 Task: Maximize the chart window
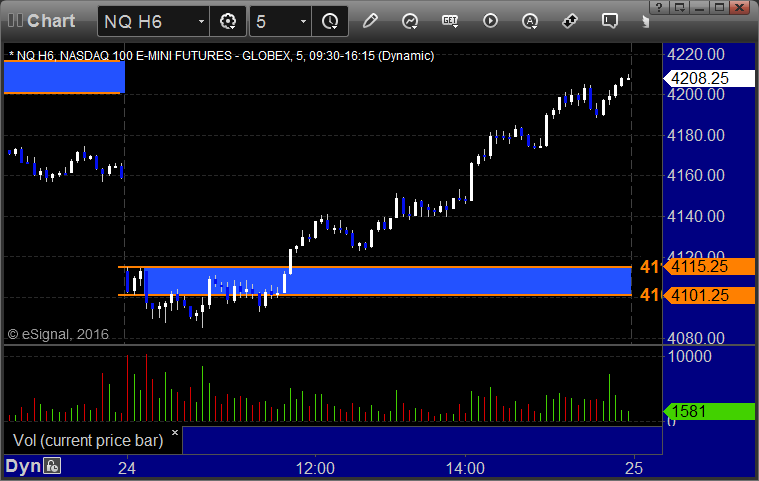719,7
